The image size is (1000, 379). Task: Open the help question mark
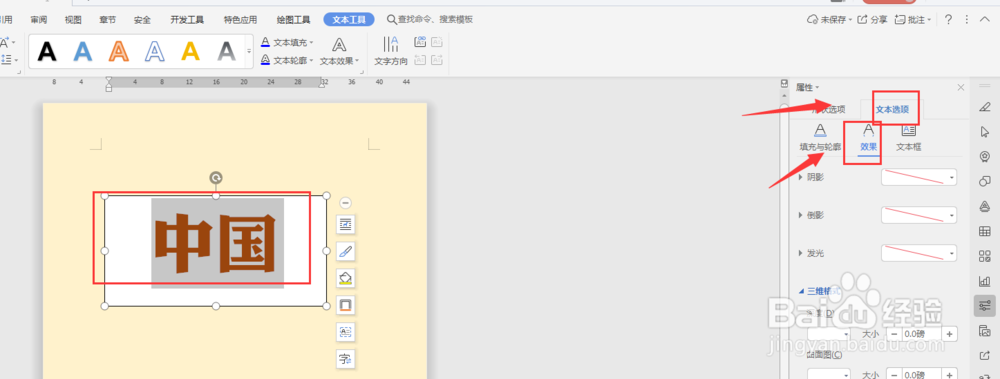point(948,20)
